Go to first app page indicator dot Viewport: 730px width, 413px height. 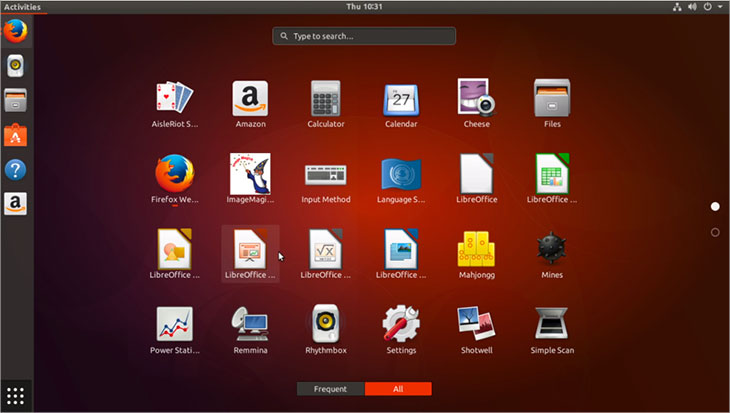click(715, 206)
